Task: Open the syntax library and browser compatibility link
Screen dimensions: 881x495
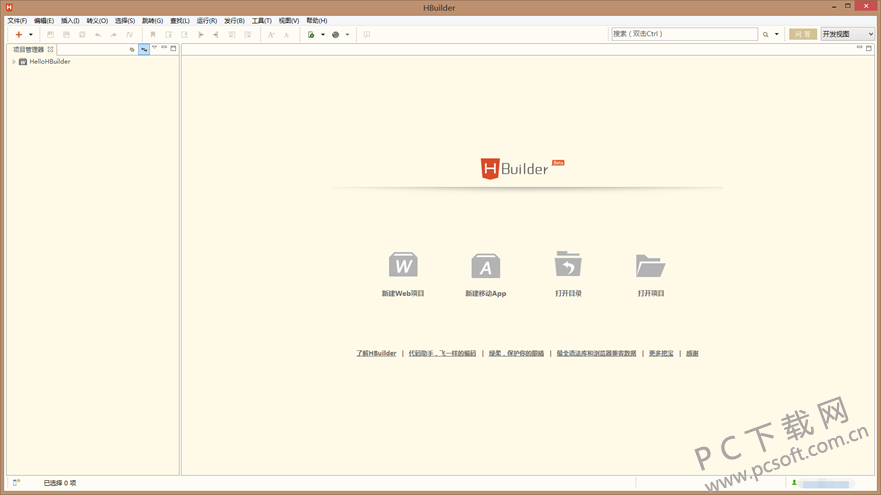Action: (x=596, y=353)
